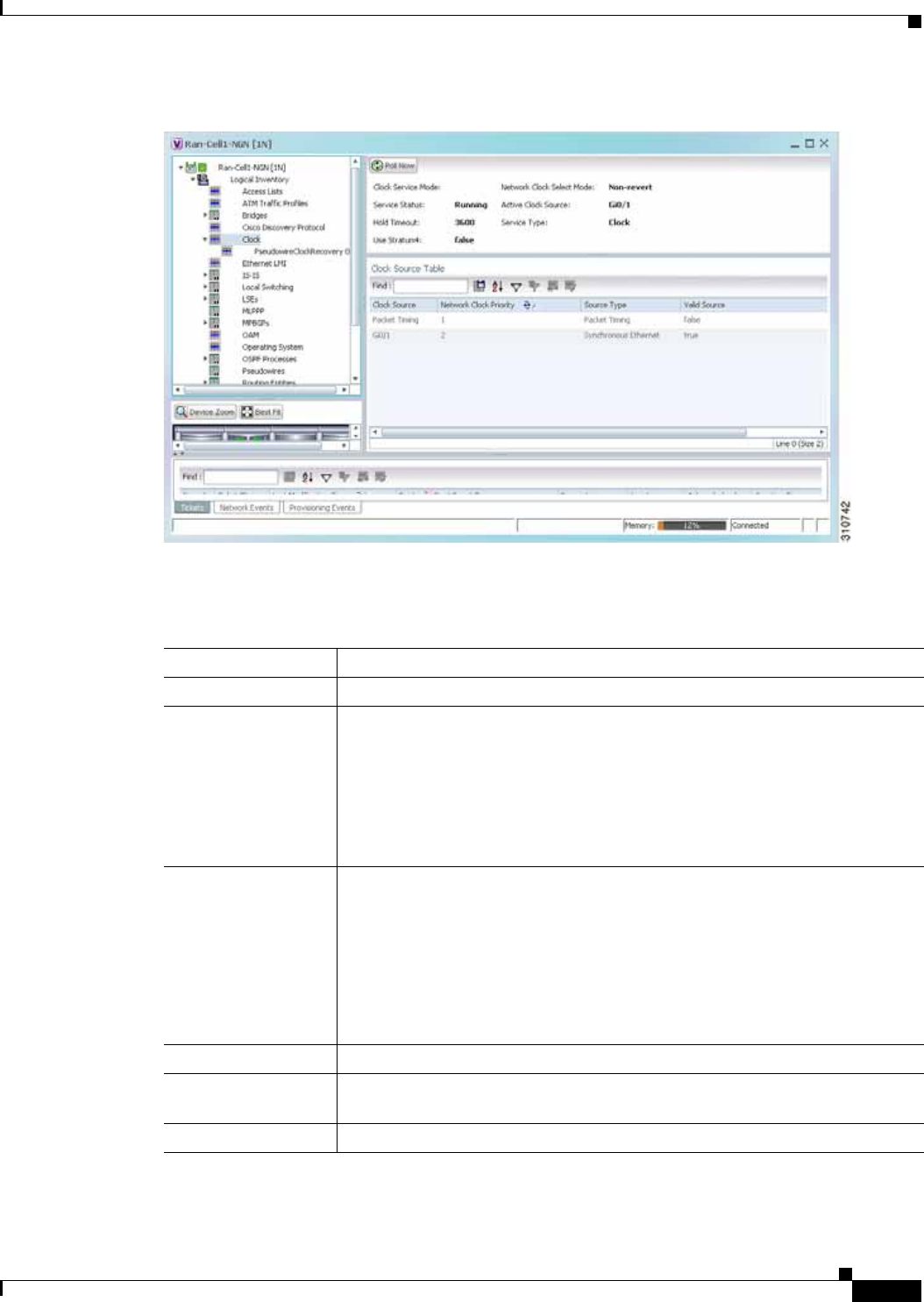This screenshot has height=1302, width=924.
Task: Click the Ethernet LMI node icon
Action: click(x=215, y=263)
